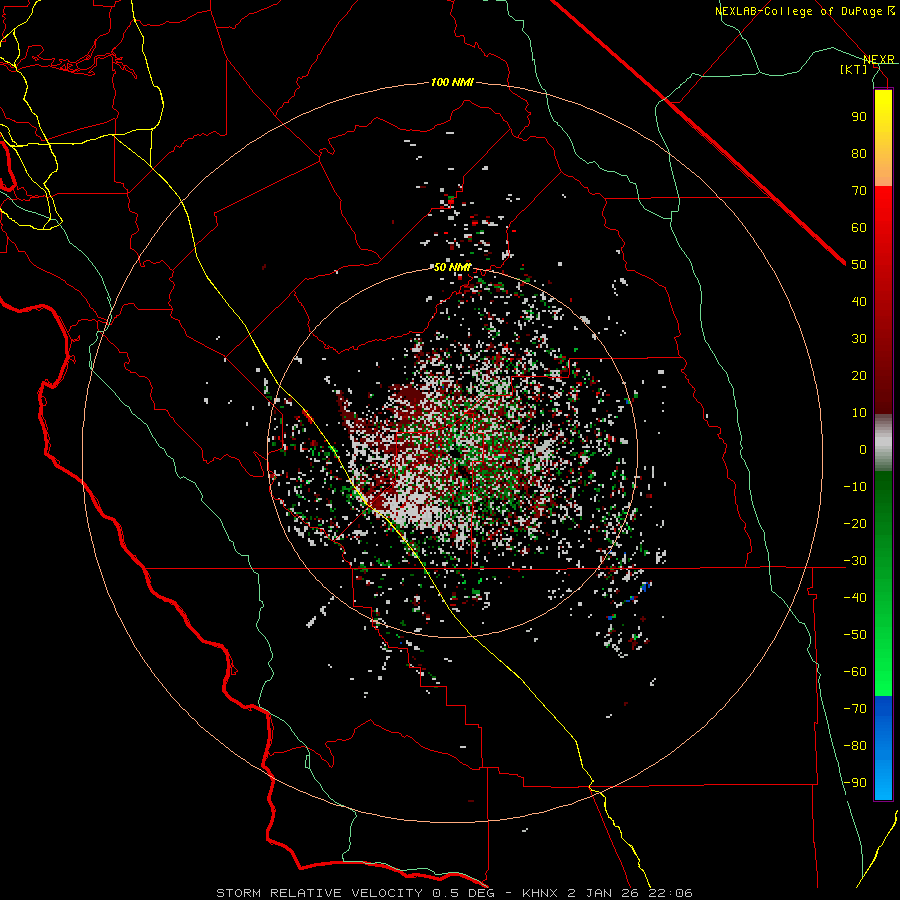The image size is (900, 900).
Task: Select the 40 knot scale label
Action: pyautogui.click(x=859, y=301)
